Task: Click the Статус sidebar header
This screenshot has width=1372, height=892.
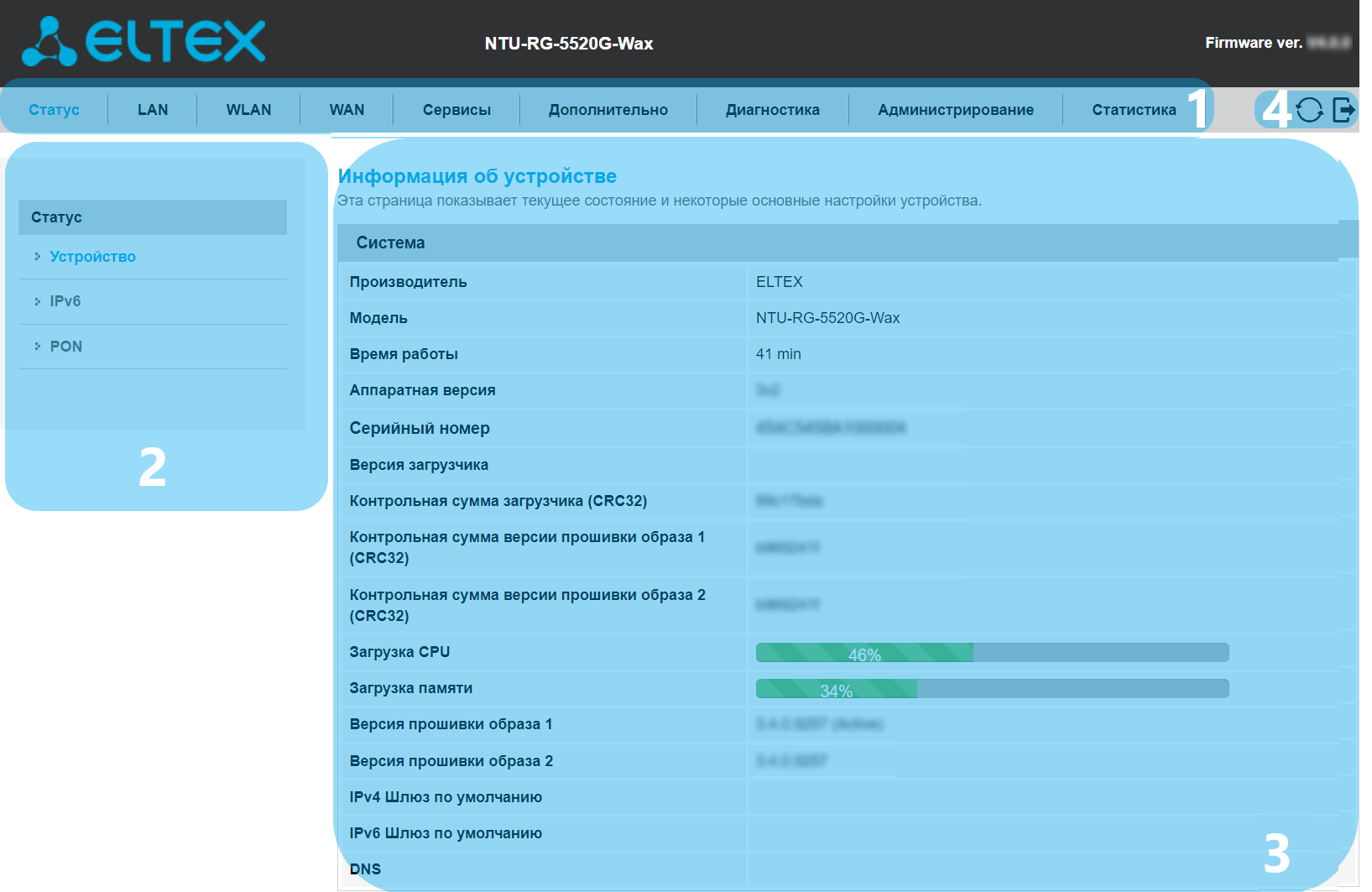Action: [153, 217]
